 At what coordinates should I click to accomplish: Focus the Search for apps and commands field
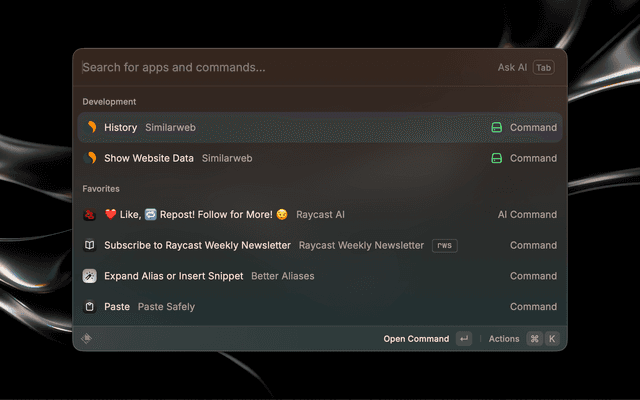[x=280, y=67]
